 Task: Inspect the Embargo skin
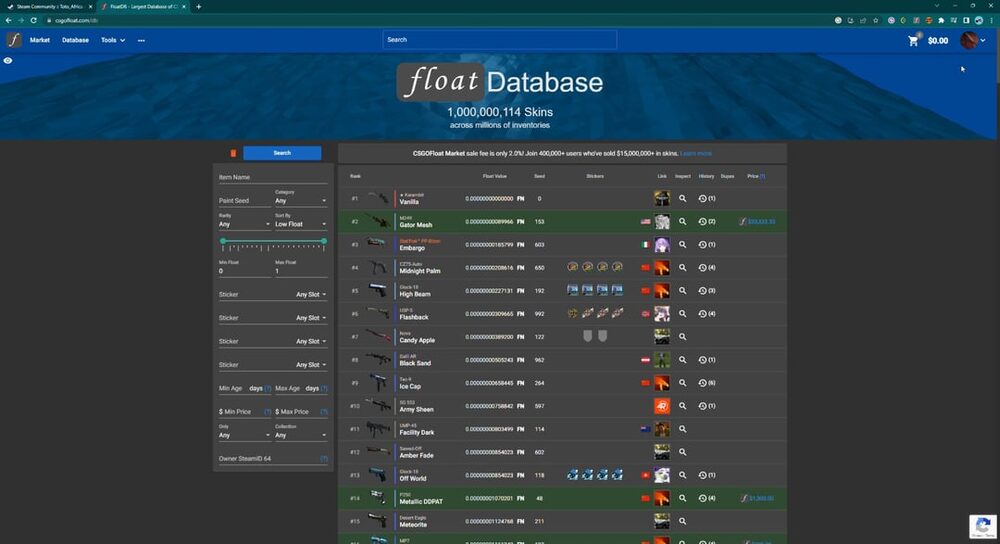682,244
